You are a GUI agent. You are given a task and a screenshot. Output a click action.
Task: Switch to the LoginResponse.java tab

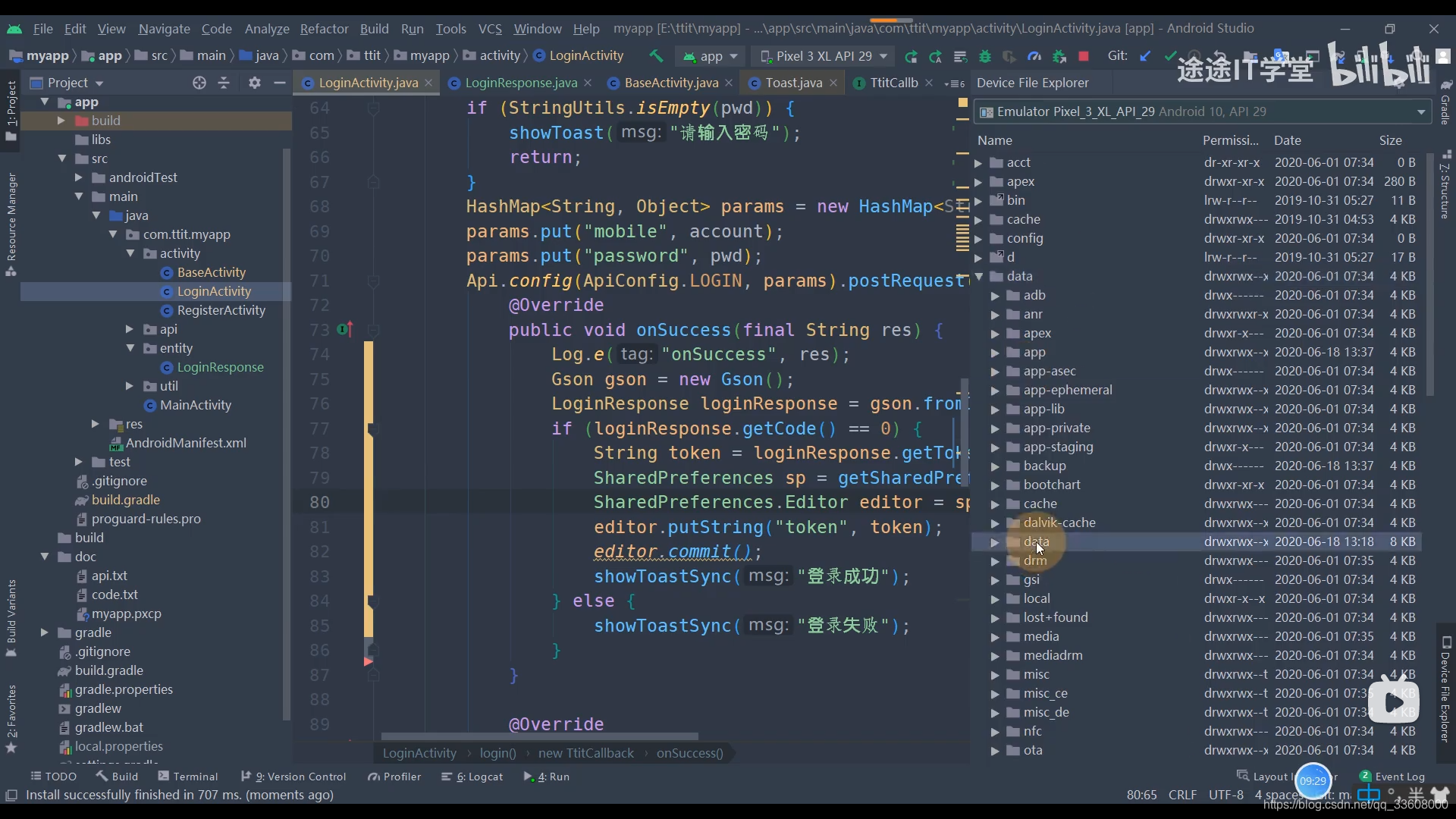(x=520, y=83)
